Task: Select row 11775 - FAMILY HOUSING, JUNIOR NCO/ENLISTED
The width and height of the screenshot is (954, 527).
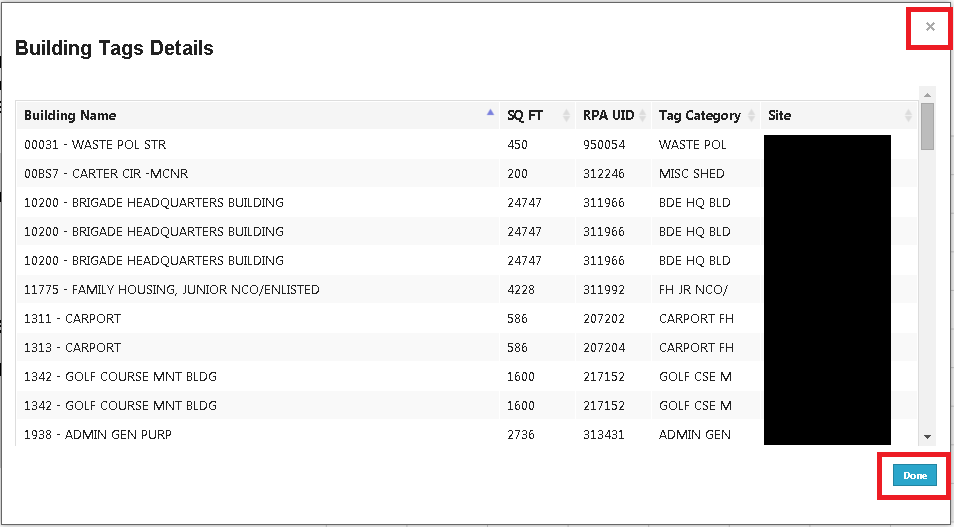Action: tap(467, 290)
